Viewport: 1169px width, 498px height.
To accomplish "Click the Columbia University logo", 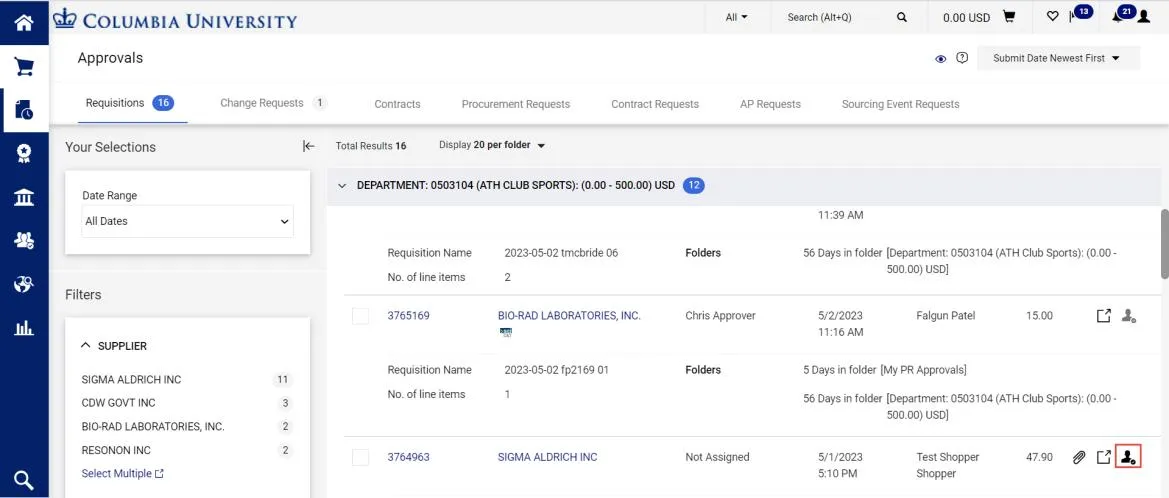I will click(175, 19).
